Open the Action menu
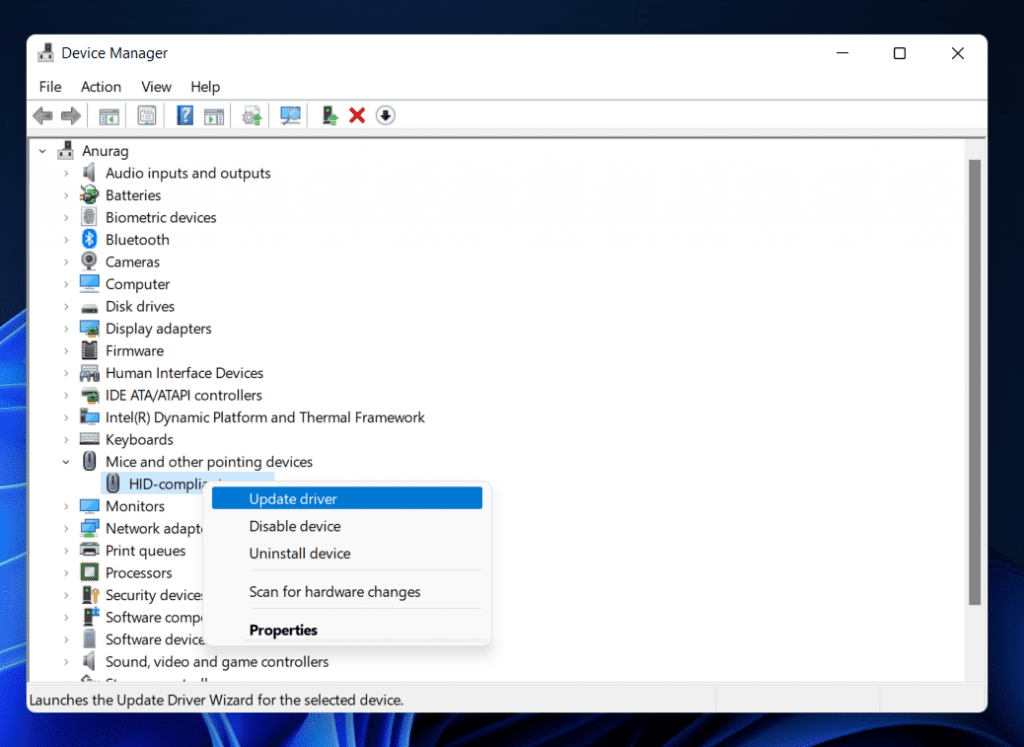The width and height of the screenshot is (1024, 747). [x=100, y=87]
